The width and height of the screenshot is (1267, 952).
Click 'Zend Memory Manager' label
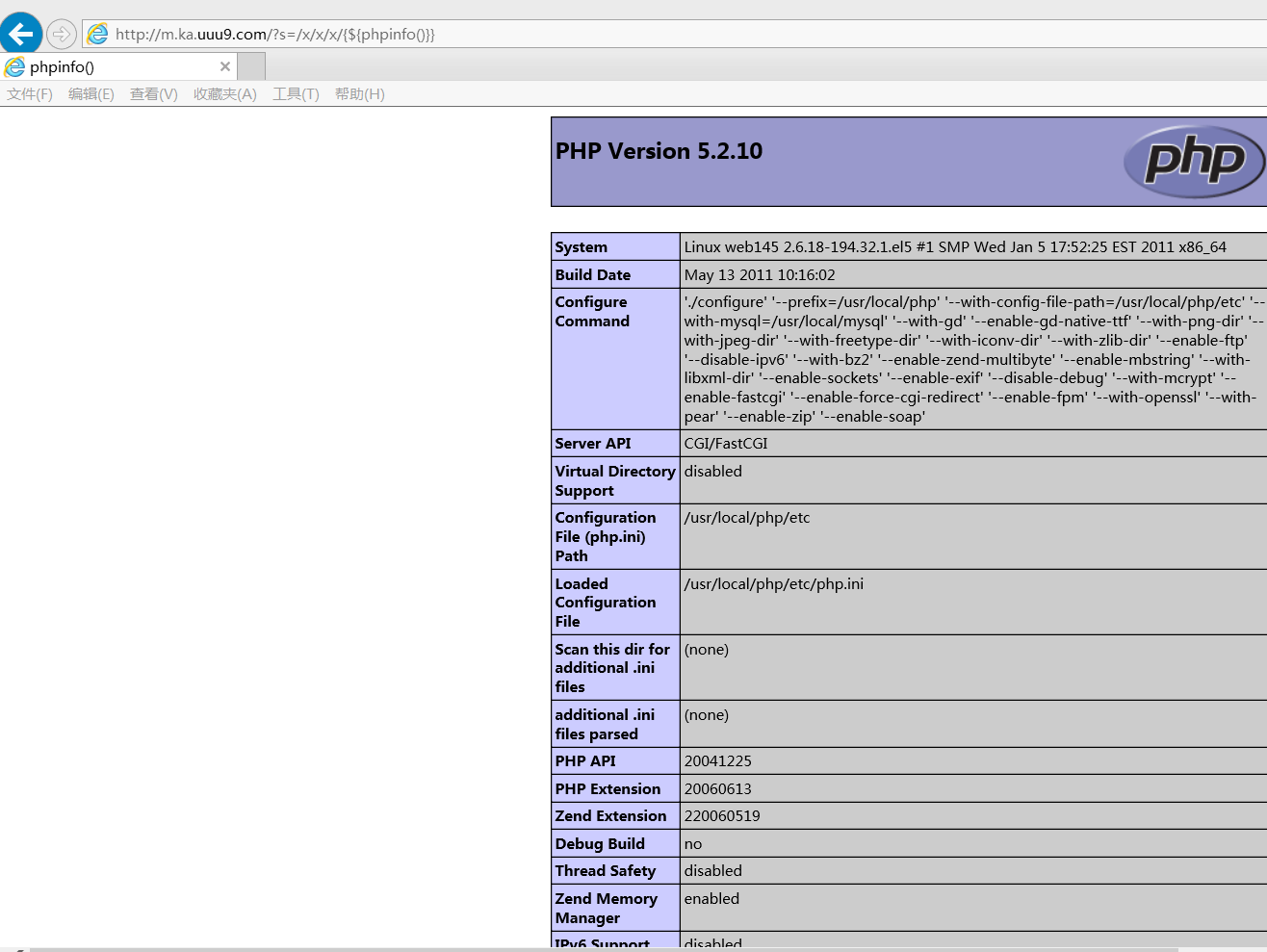[607, 909]
